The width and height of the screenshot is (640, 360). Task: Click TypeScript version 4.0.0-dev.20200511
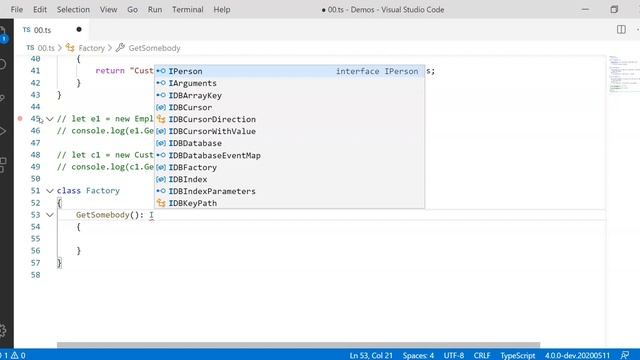577,356
